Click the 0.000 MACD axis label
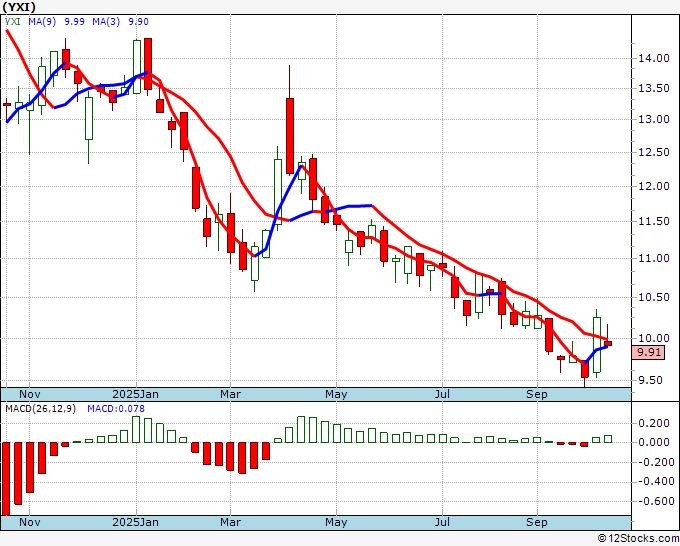This screenshot has width=680, height=546. click(x=656, y=442)
